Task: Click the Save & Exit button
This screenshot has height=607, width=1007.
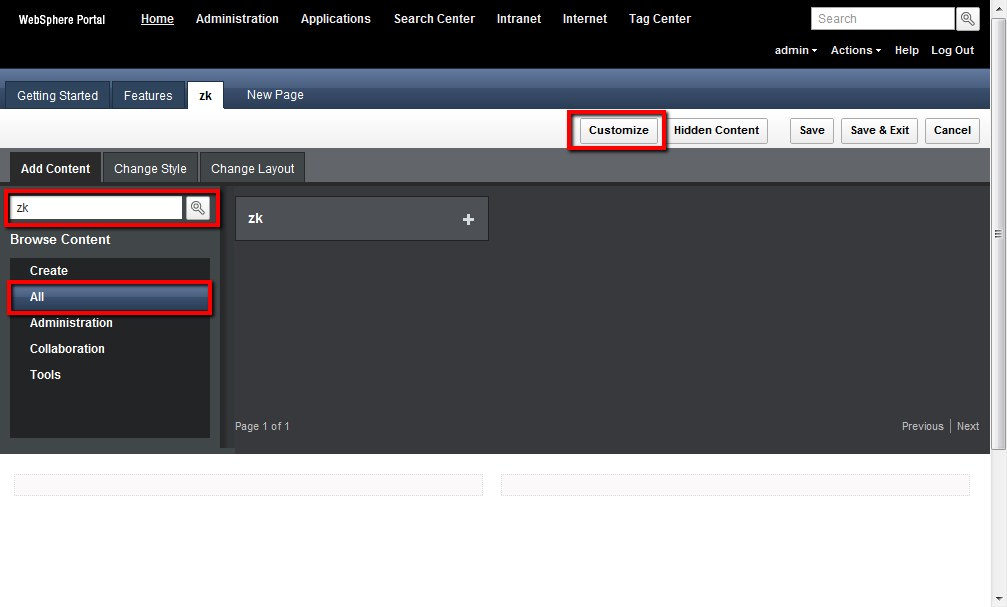Action: tap(880, 130)
